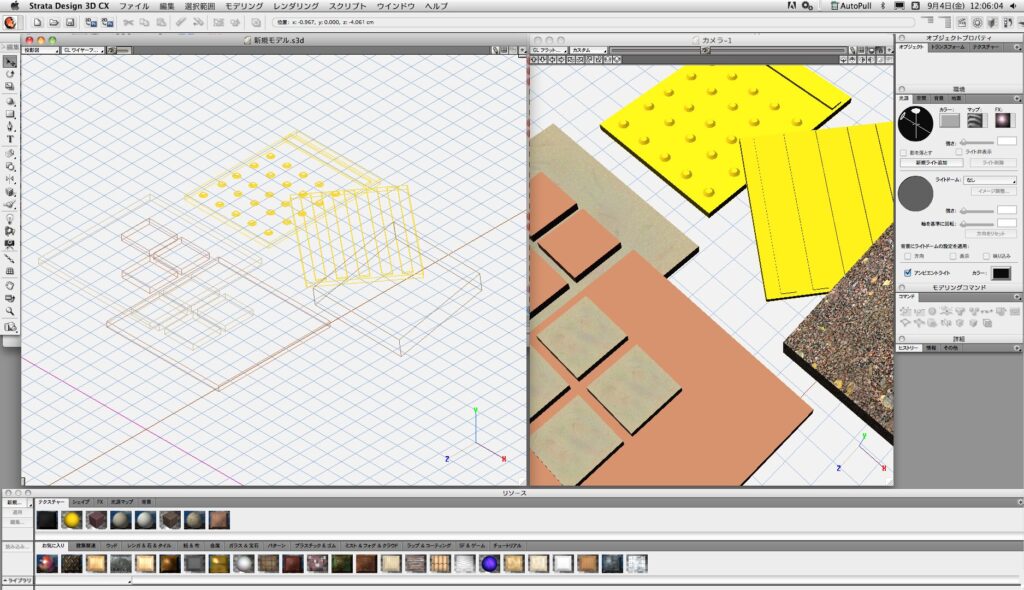
Task: Switch to the トランスフォーム tab
Action: pyautogui.click(x=947, y=47)
